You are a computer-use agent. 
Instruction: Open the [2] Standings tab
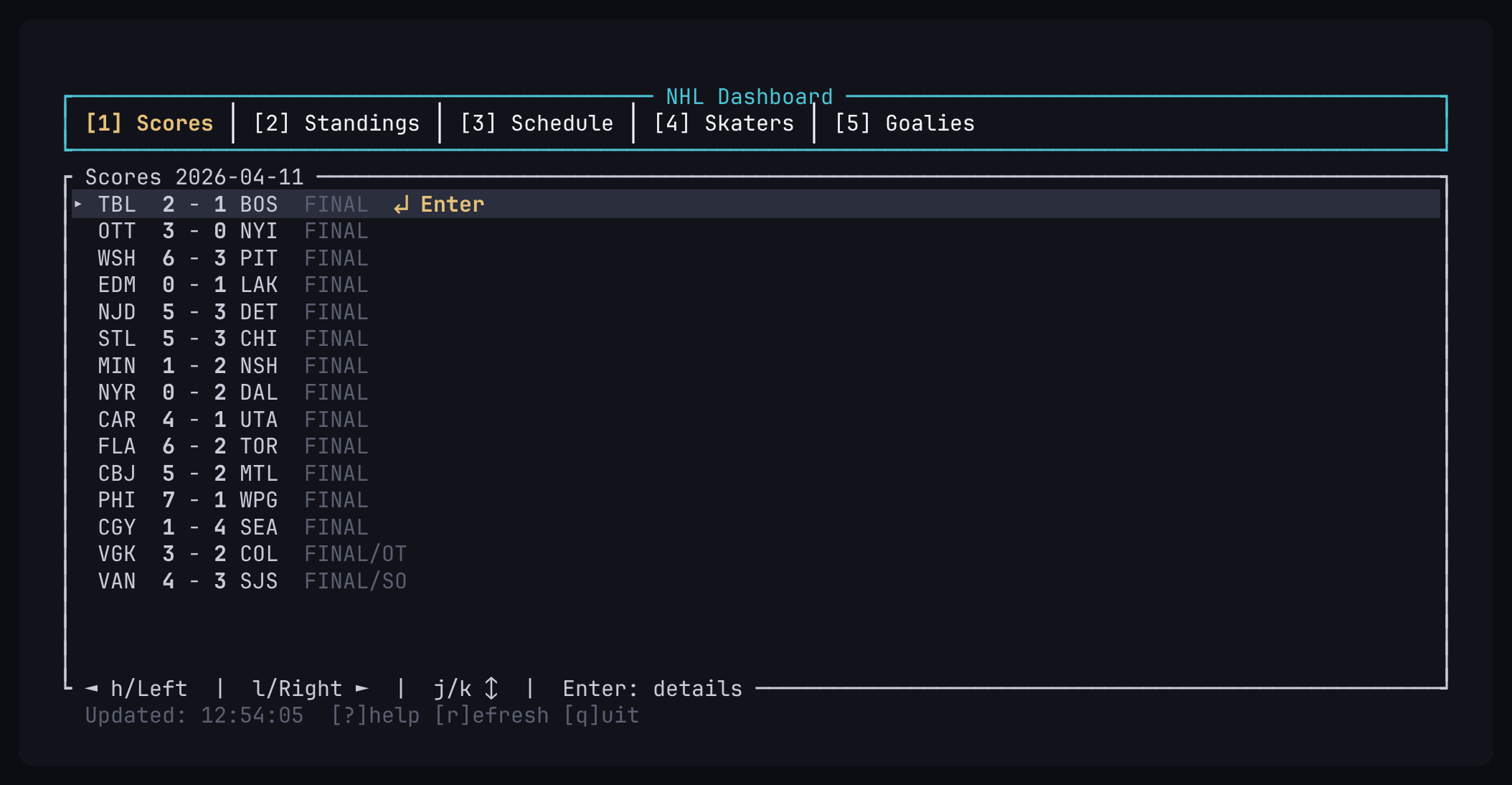[x=336, y=123]
